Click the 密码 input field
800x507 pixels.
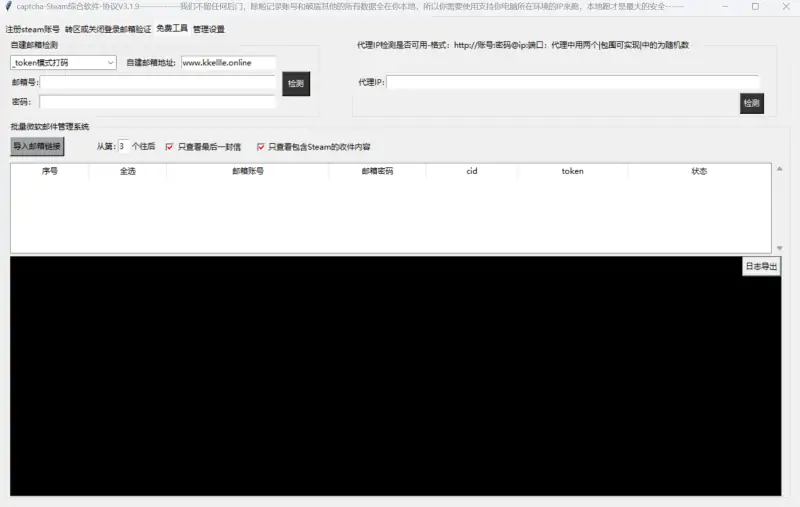click(157, 101)
